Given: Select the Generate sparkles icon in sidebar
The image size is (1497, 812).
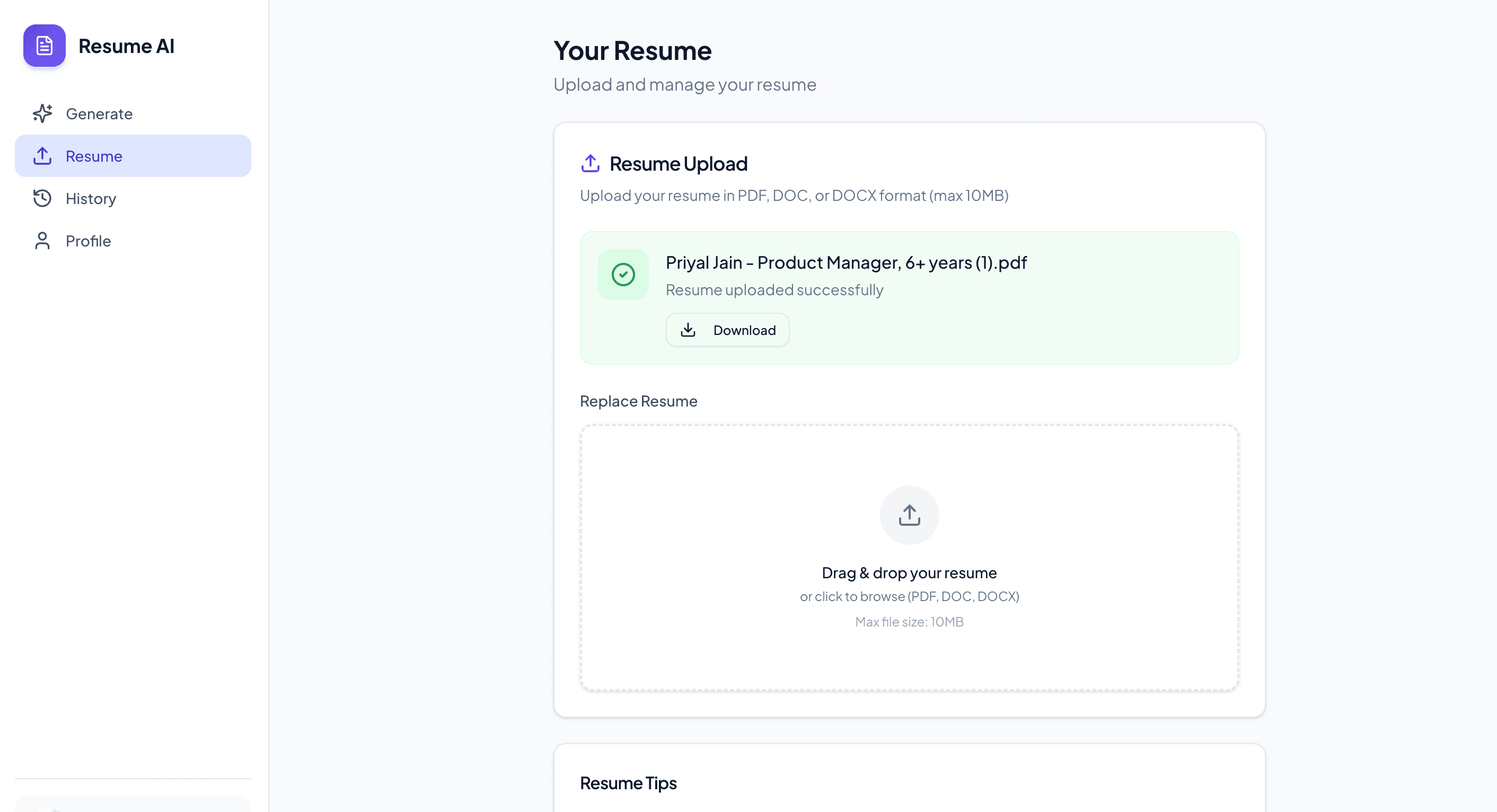Looking at the screenshot, I should pos(41,113).
